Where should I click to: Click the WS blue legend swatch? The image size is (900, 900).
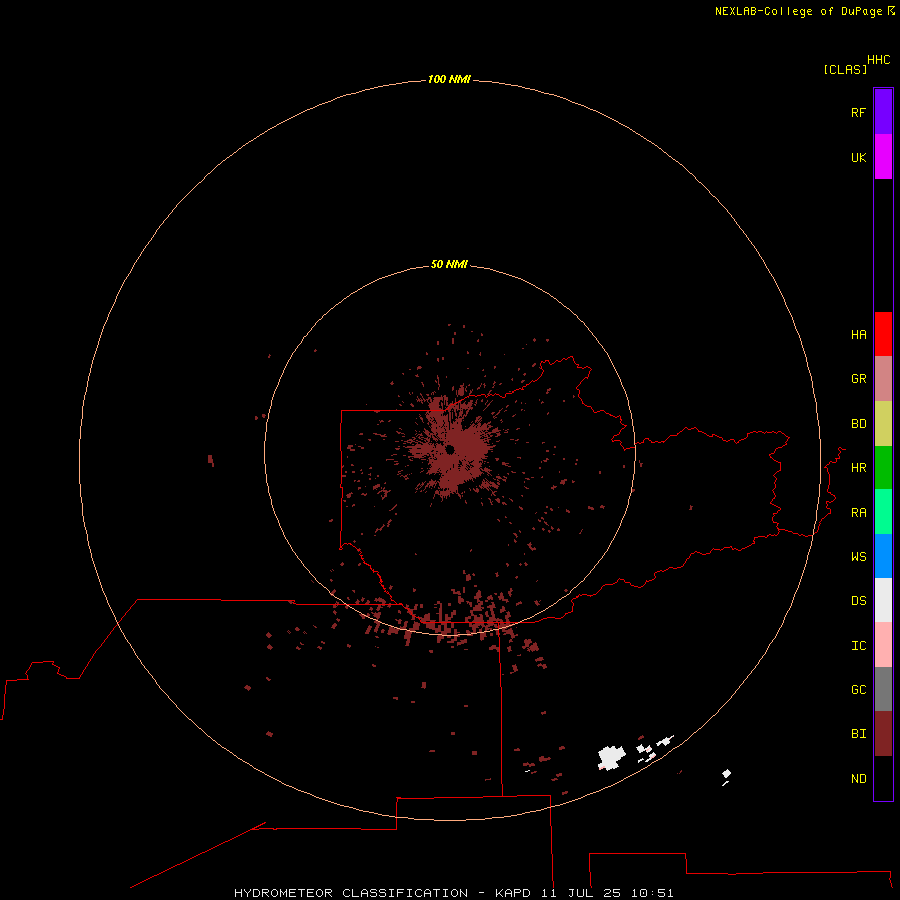[883, 556]
